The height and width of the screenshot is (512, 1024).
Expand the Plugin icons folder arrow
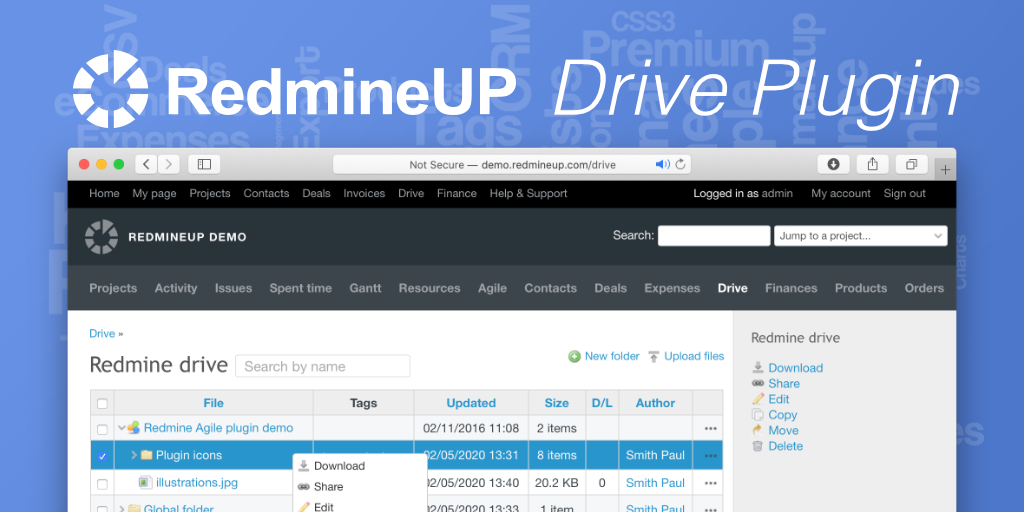click(x=134, y=455)
